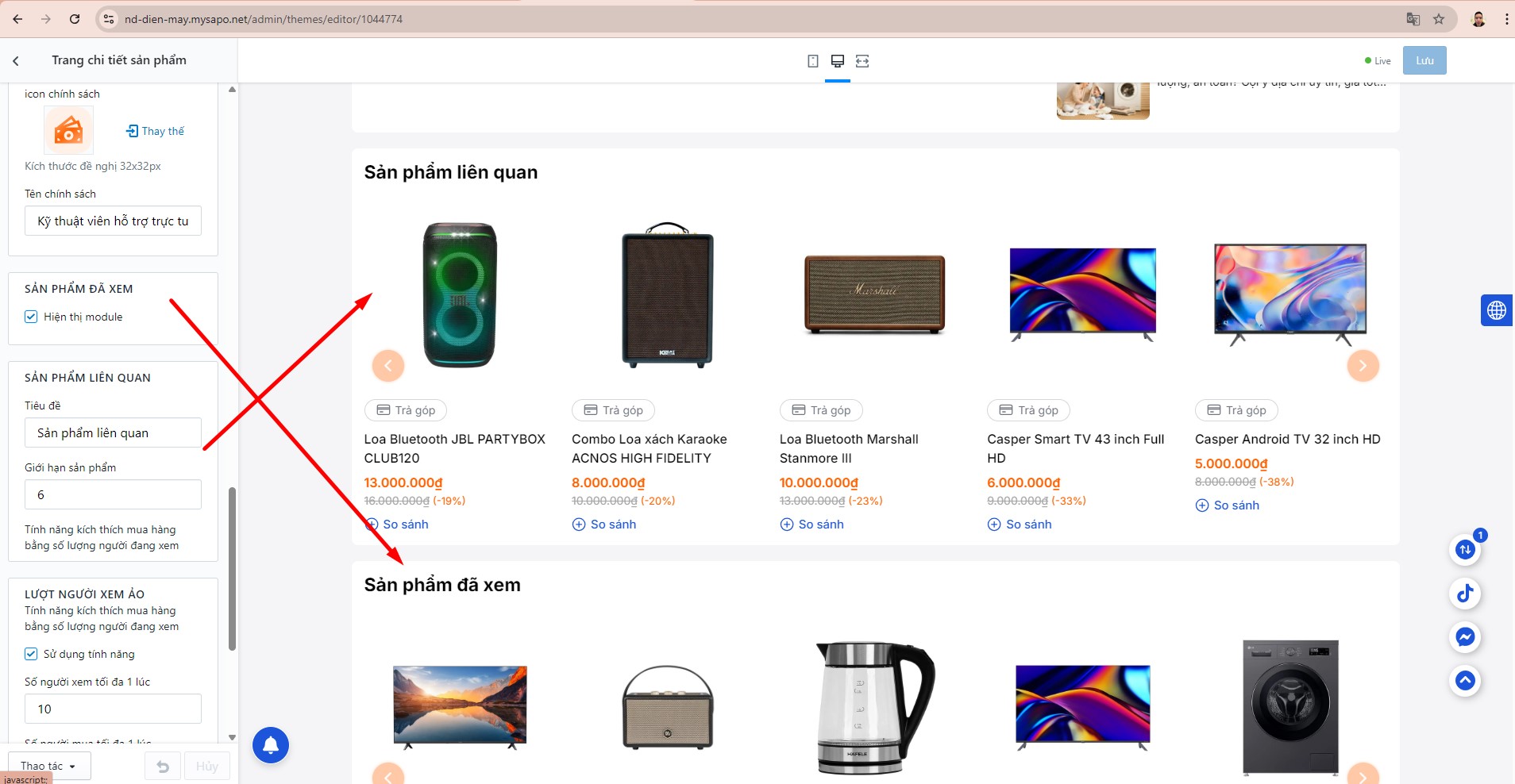
Task: Click the Giới hạn sản phẩm field
Action: pyautogui.click(x=113, y=494)
